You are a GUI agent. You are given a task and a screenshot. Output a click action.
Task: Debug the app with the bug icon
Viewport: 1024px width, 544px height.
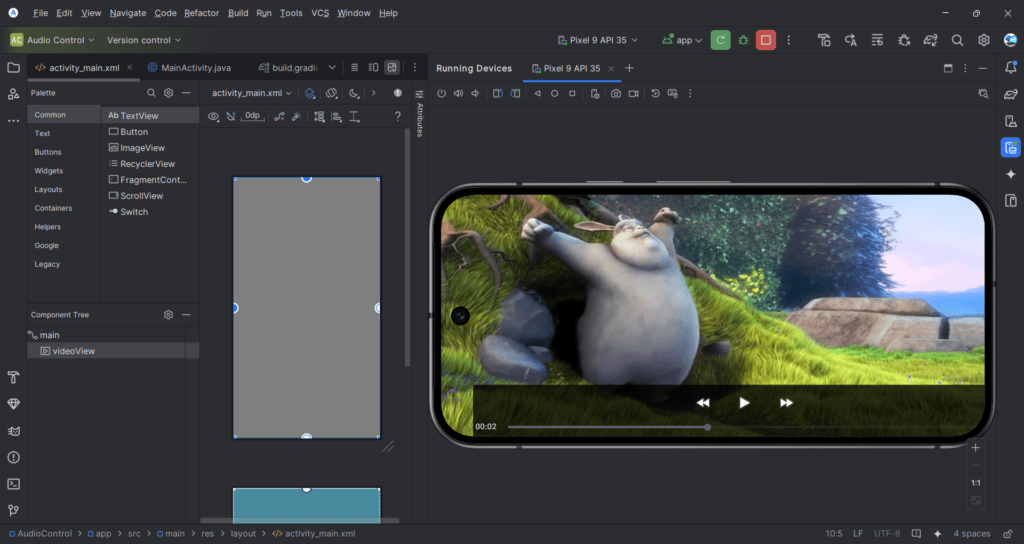click(743, 40)
